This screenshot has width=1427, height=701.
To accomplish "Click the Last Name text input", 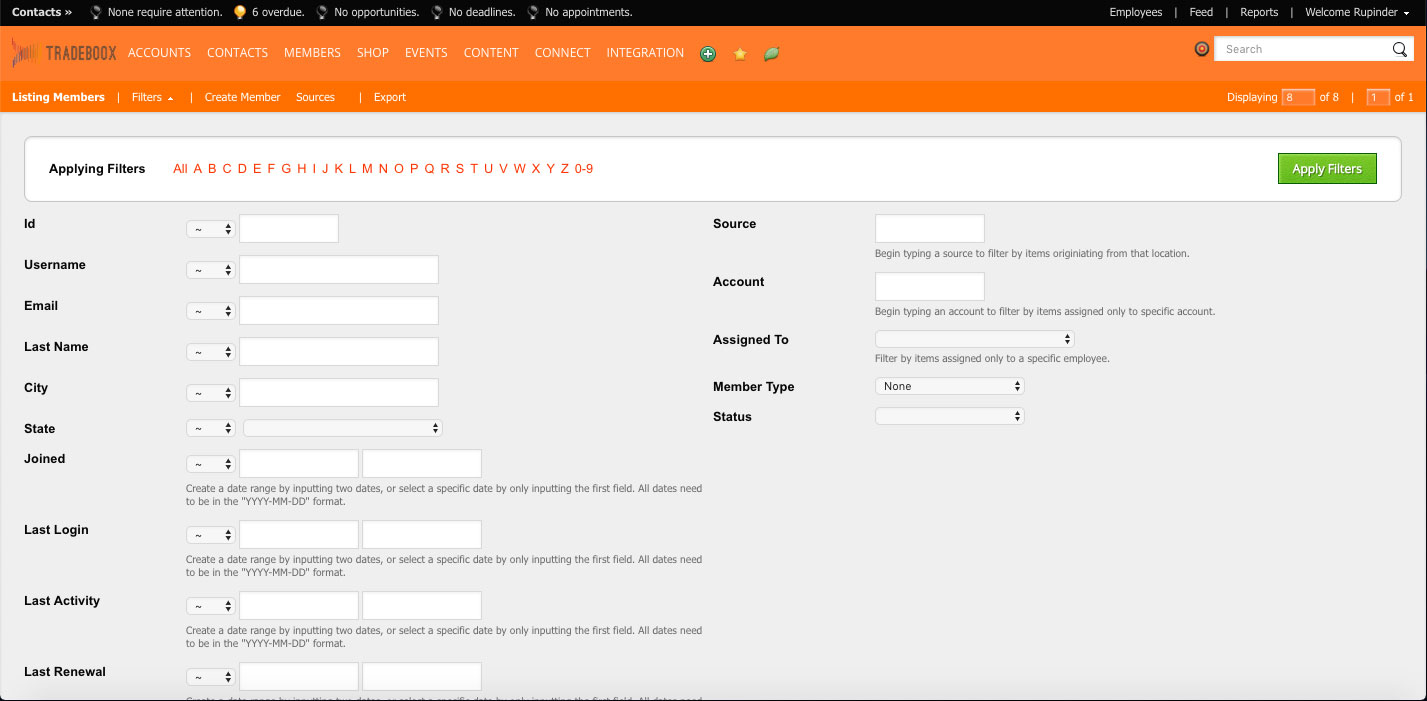I will pyautogui.click(x=339, y=351).
